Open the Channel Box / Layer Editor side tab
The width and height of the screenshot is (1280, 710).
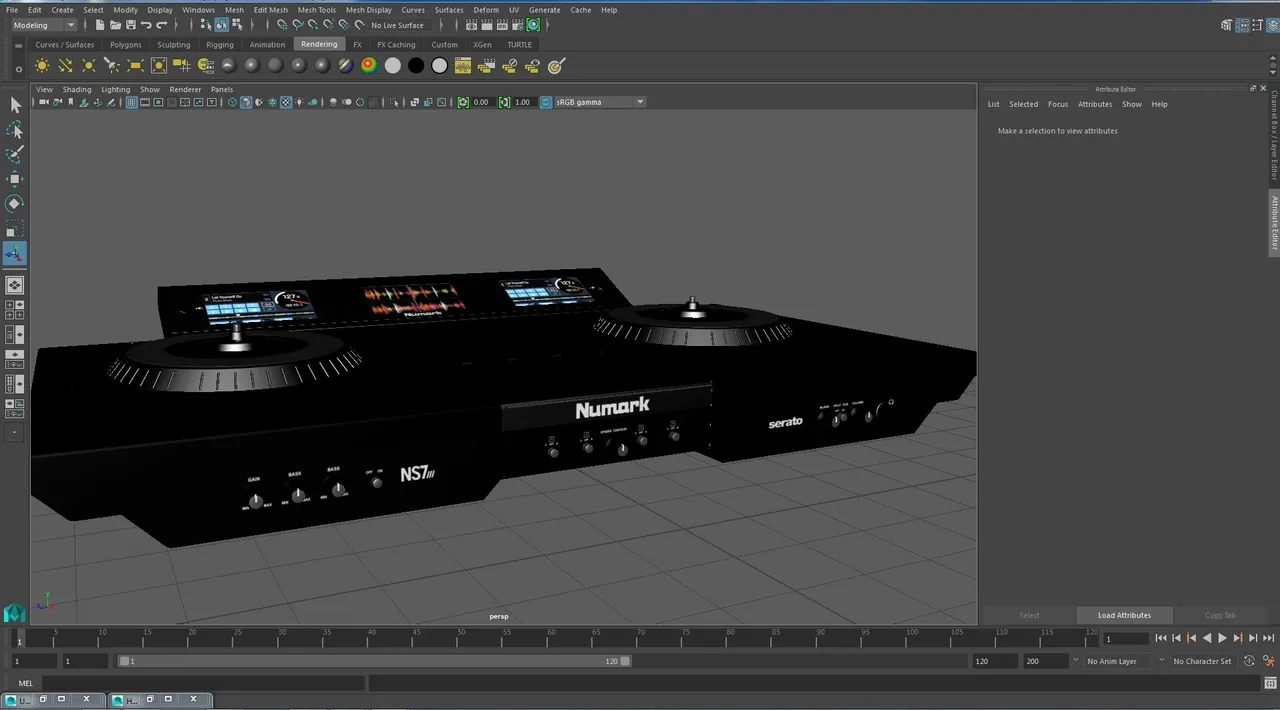tap(1274, 135)
